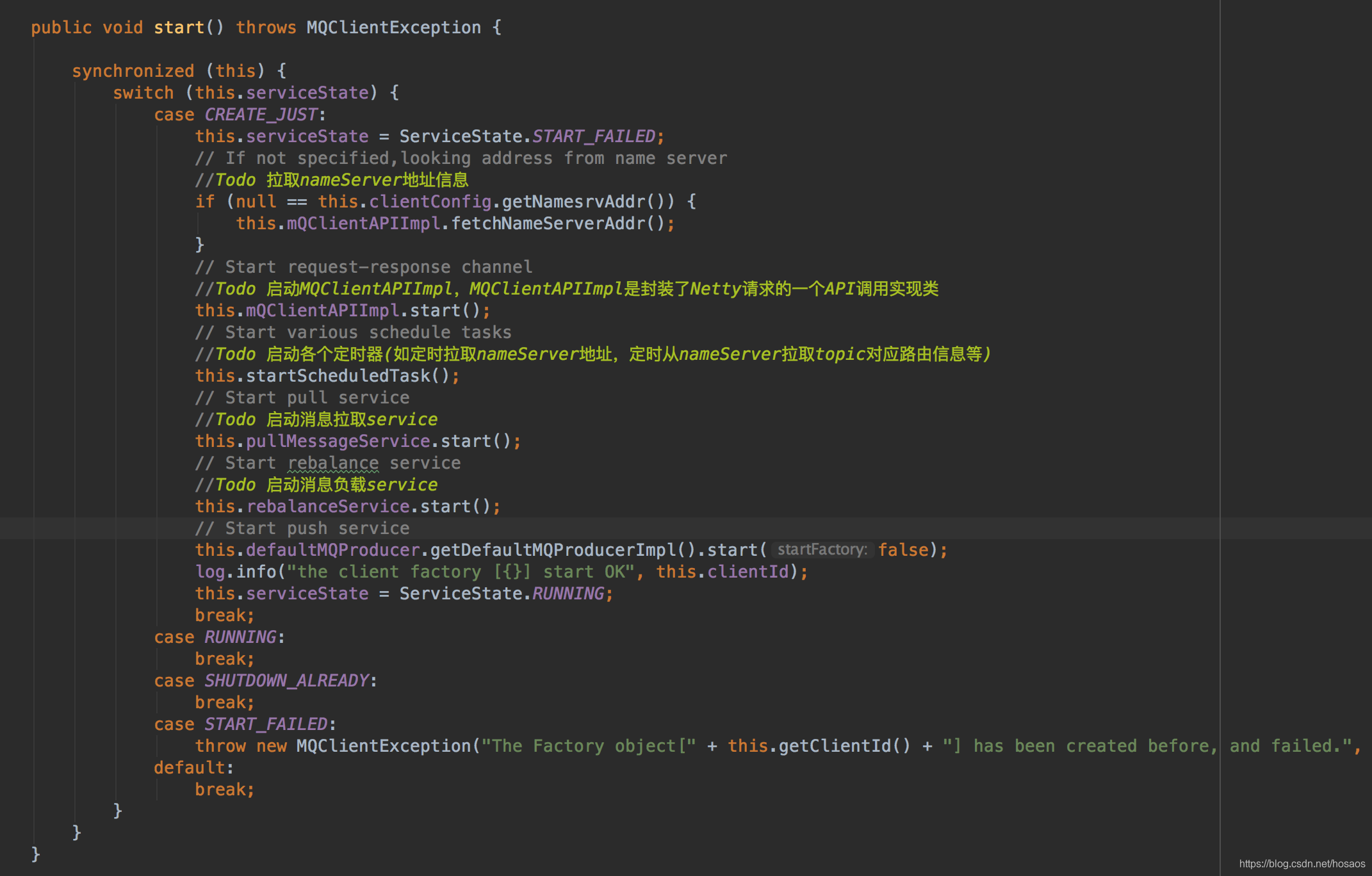The image size is (1372, 876).
Task: Select MQClientException in the throws clause
Action: coord(393,28)
